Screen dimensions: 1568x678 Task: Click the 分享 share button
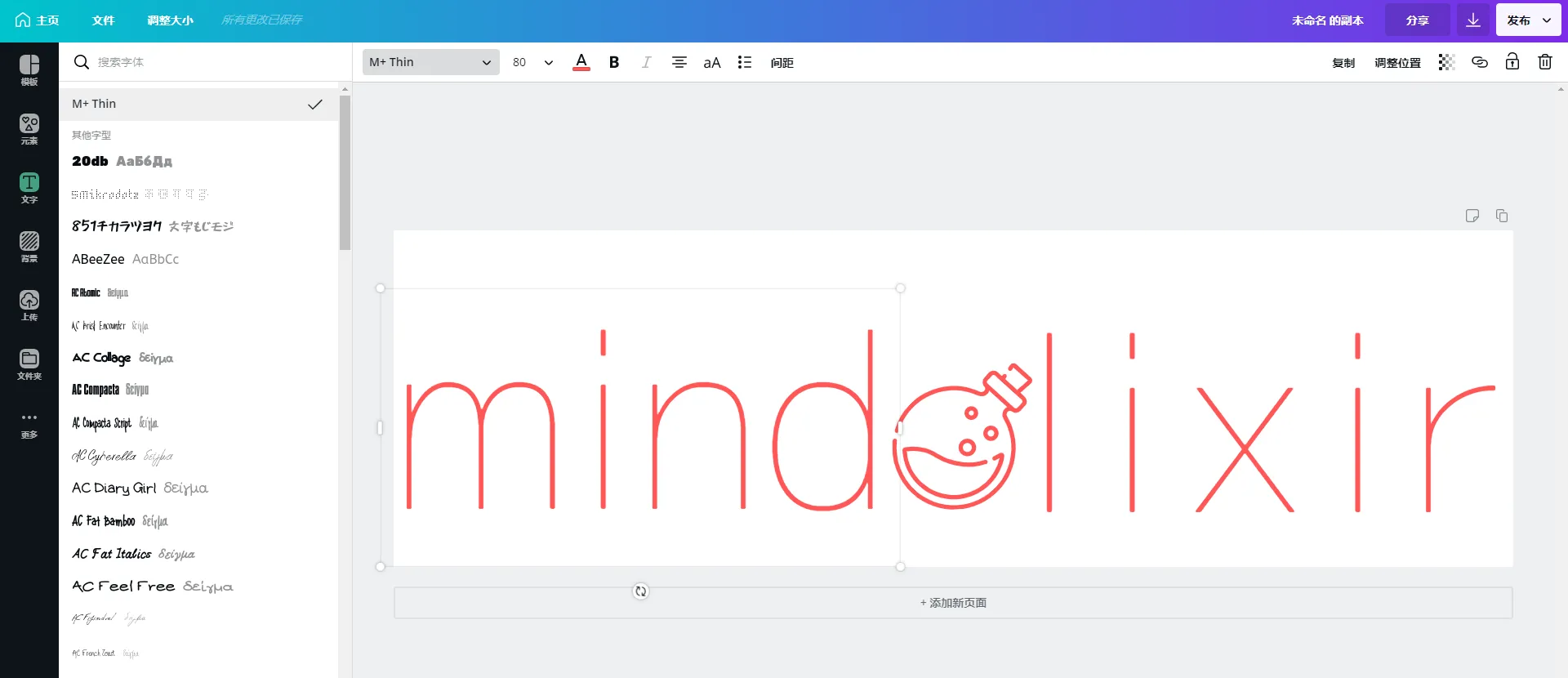tap(1418, 20)
